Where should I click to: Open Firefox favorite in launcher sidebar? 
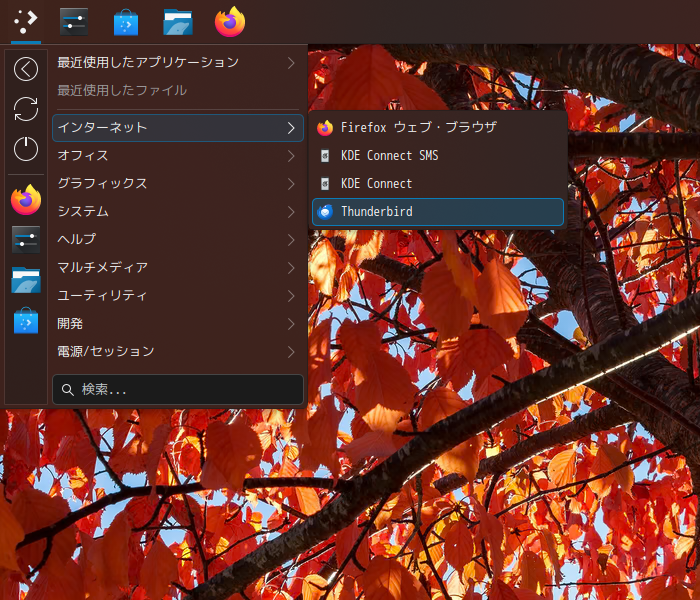26,200
